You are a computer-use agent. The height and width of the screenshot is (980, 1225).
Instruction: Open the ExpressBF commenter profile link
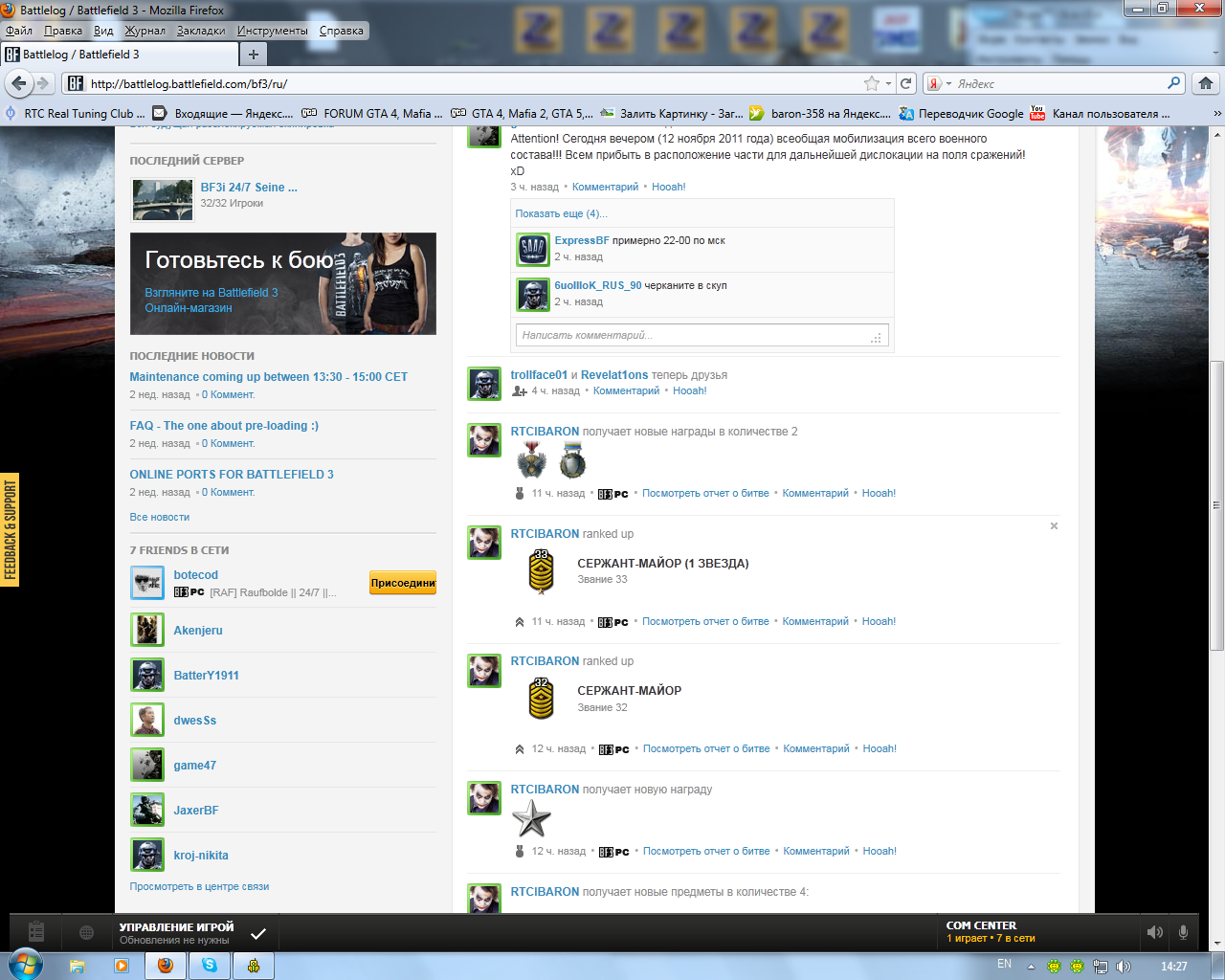point(582,240)
